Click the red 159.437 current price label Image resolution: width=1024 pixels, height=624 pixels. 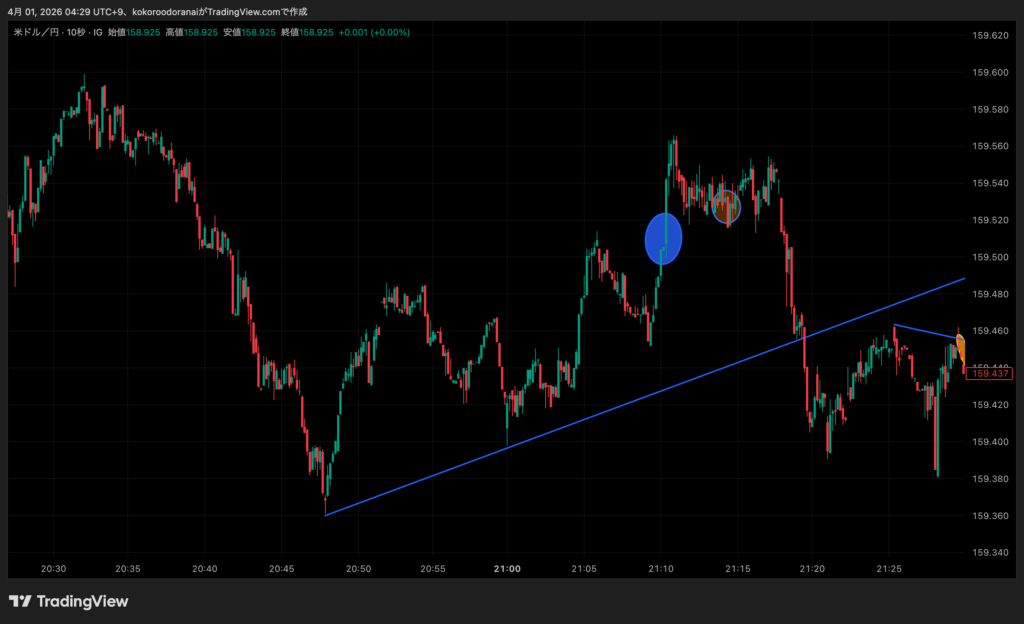point(990,373)
